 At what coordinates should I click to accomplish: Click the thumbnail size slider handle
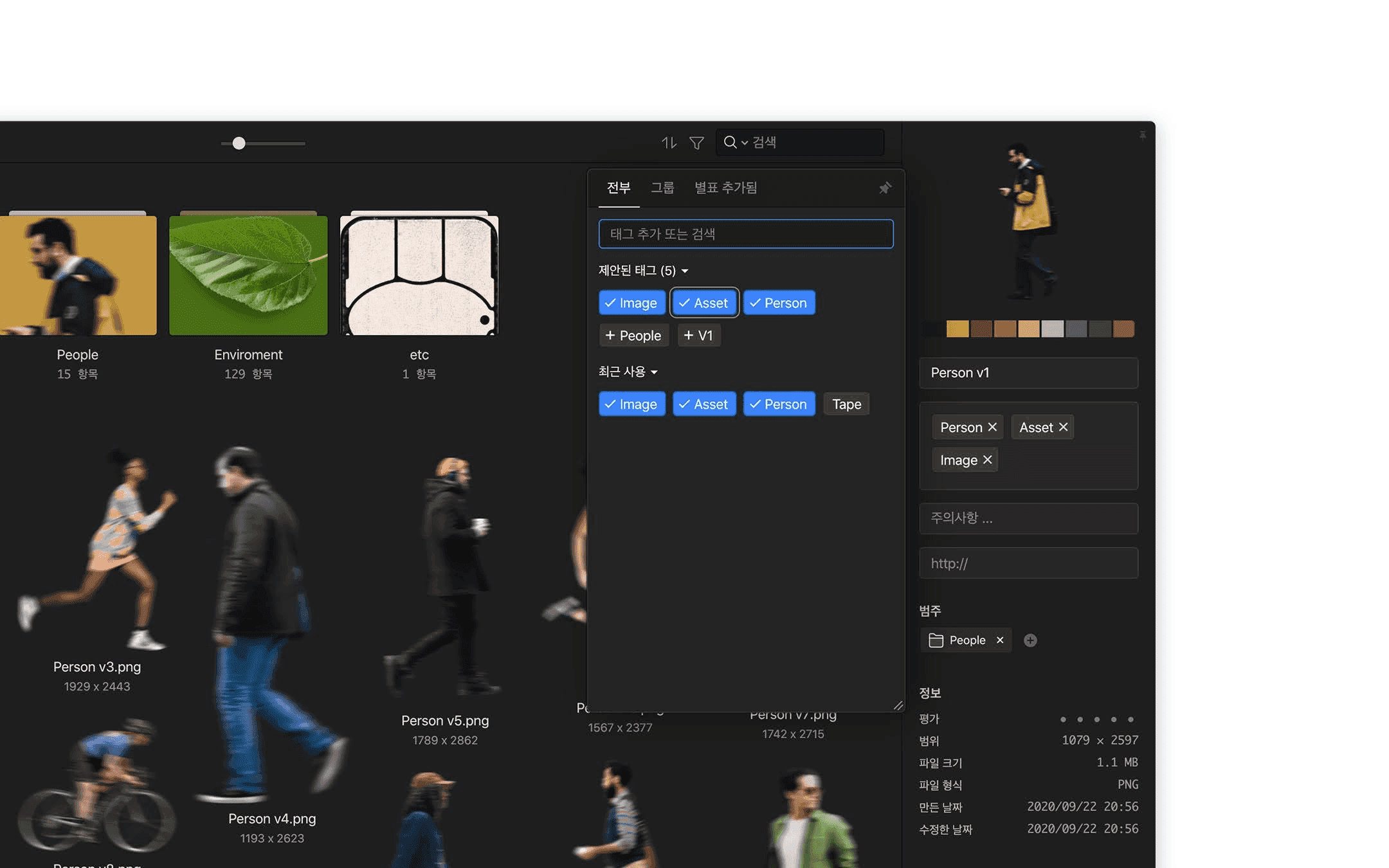tap(239, 143)
